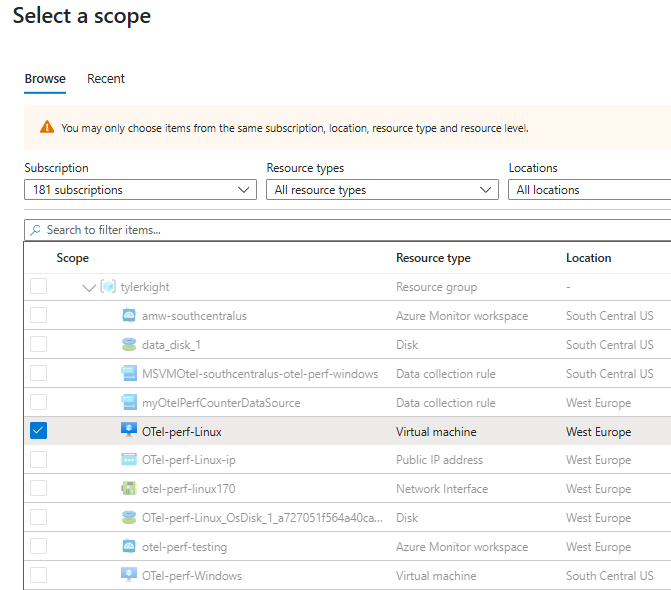Select the OTel-perf-Linux name
The image size is (671, 590).
182,432
